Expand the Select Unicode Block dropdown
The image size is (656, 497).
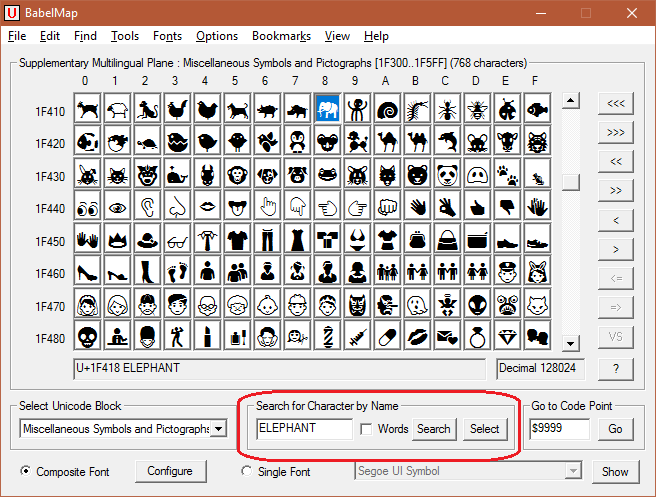(219, 428)
